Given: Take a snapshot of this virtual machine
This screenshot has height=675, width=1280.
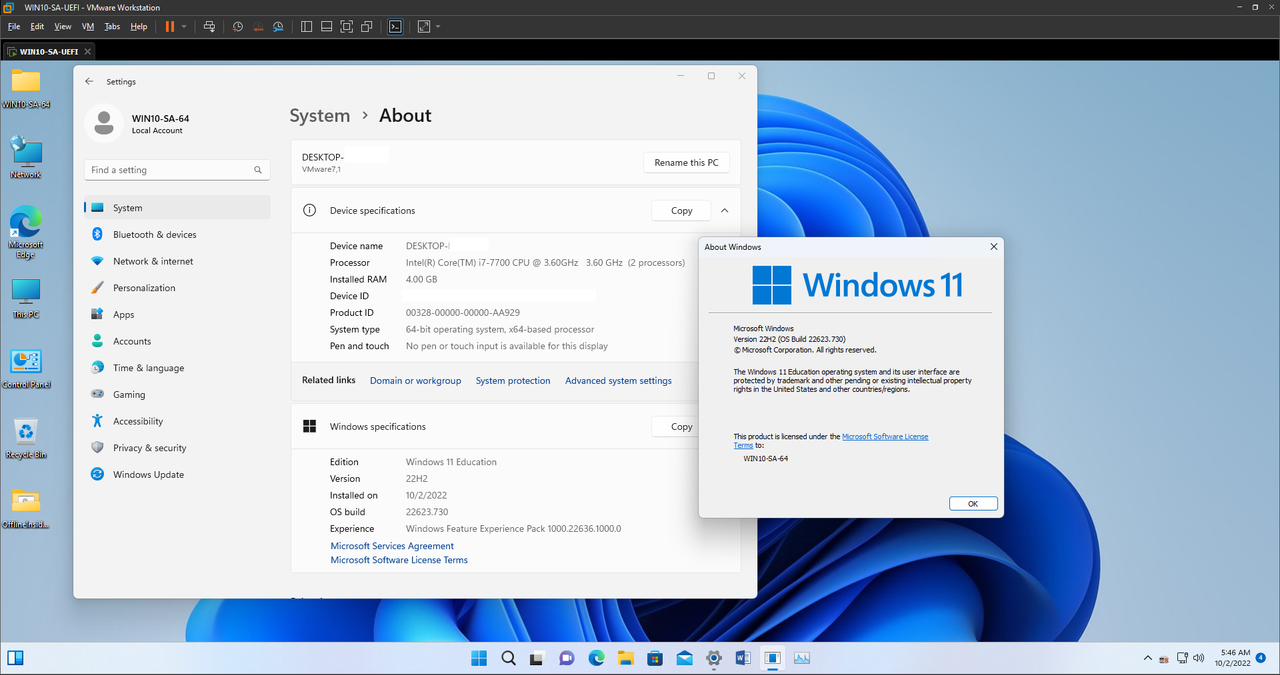Looking at the screenshot, I should coord(237,26).
